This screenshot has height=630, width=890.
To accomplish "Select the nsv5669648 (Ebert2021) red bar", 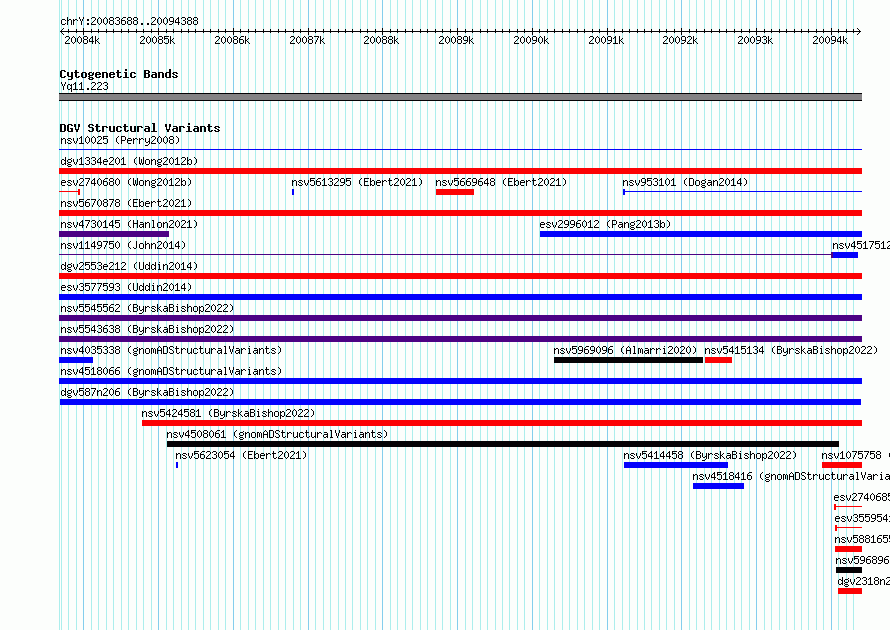I will coord(455,192).
